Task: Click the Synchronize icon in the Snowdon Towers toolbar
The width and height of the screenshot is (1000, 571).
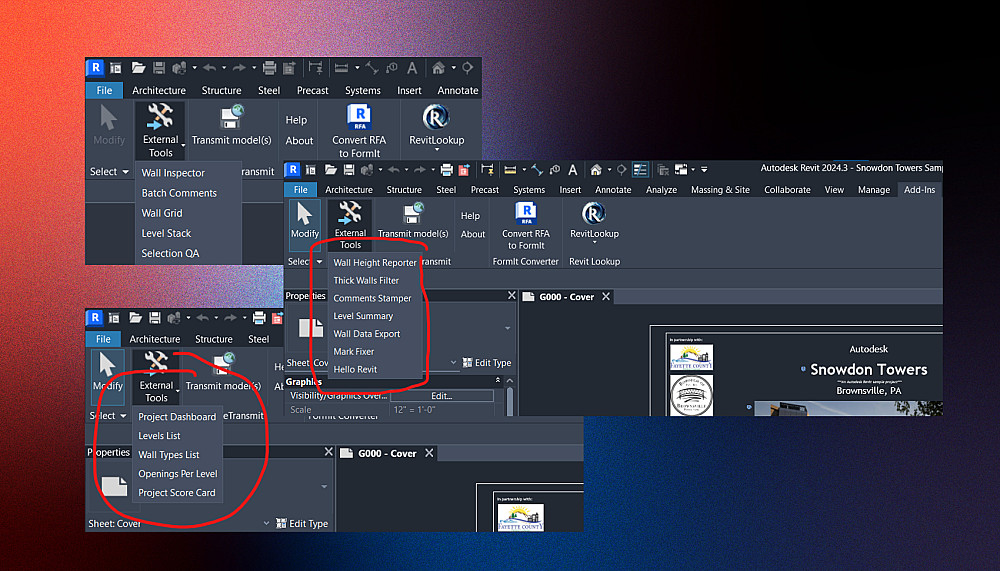Action: pyautogui.click(x=367, y=170)
